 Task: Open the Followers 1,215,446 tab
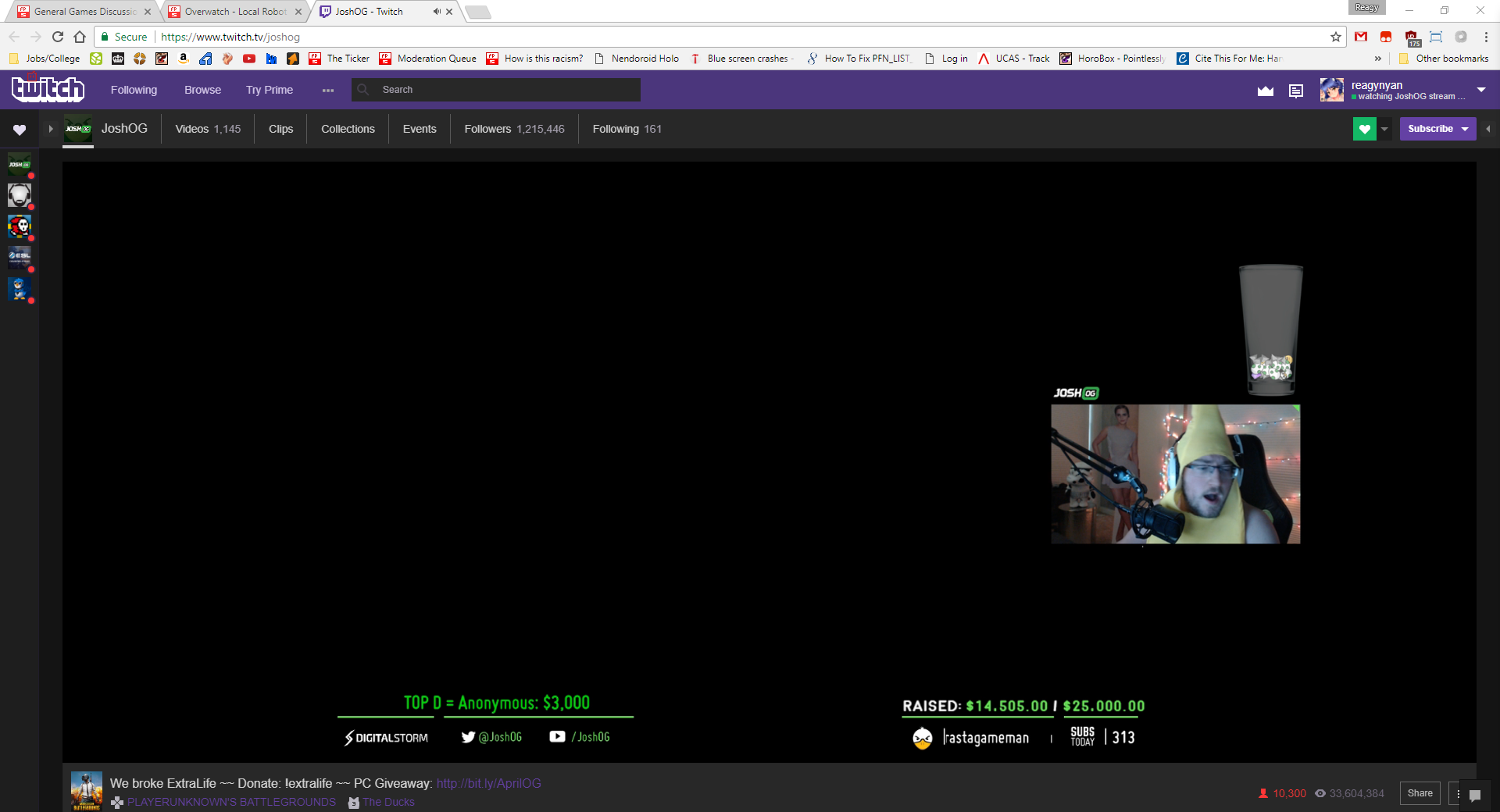coord(514,129)
